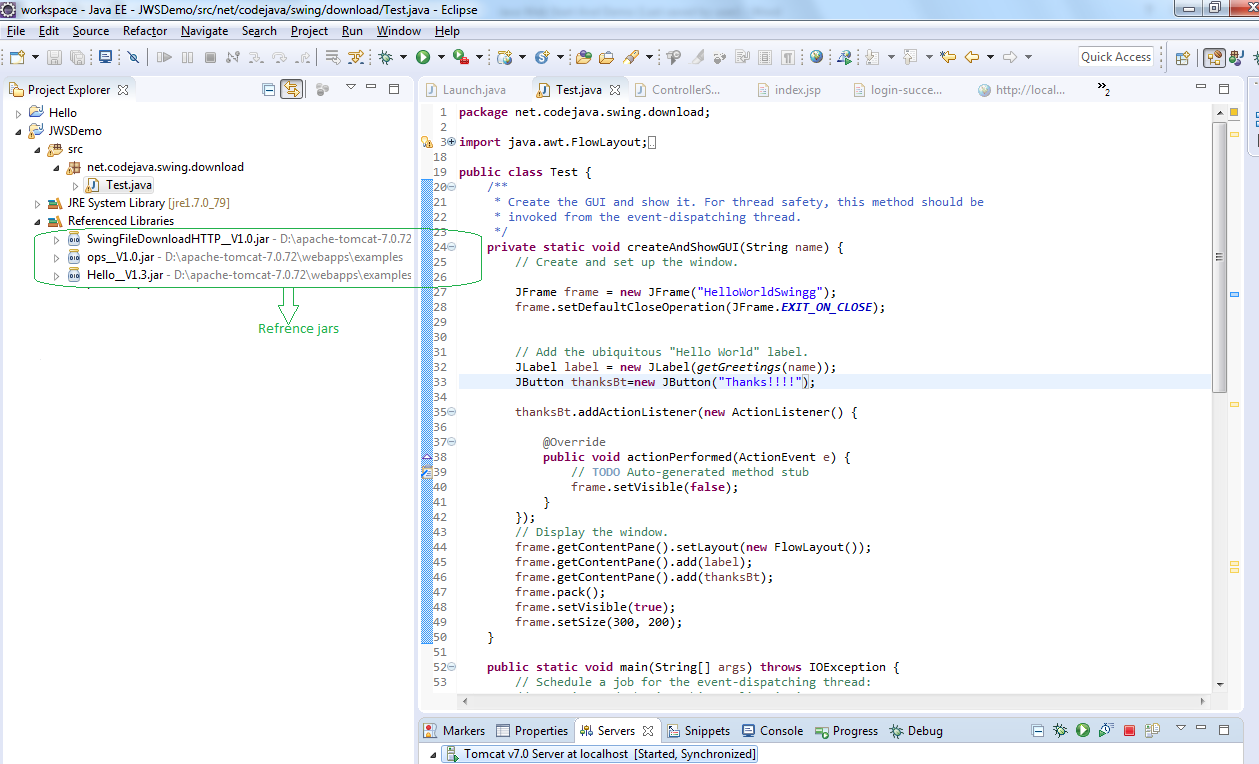The height and width of the screenshot is (764, 1259).
Task: Click the green Start server icon in Servers view
Action: pos(1083,731)
